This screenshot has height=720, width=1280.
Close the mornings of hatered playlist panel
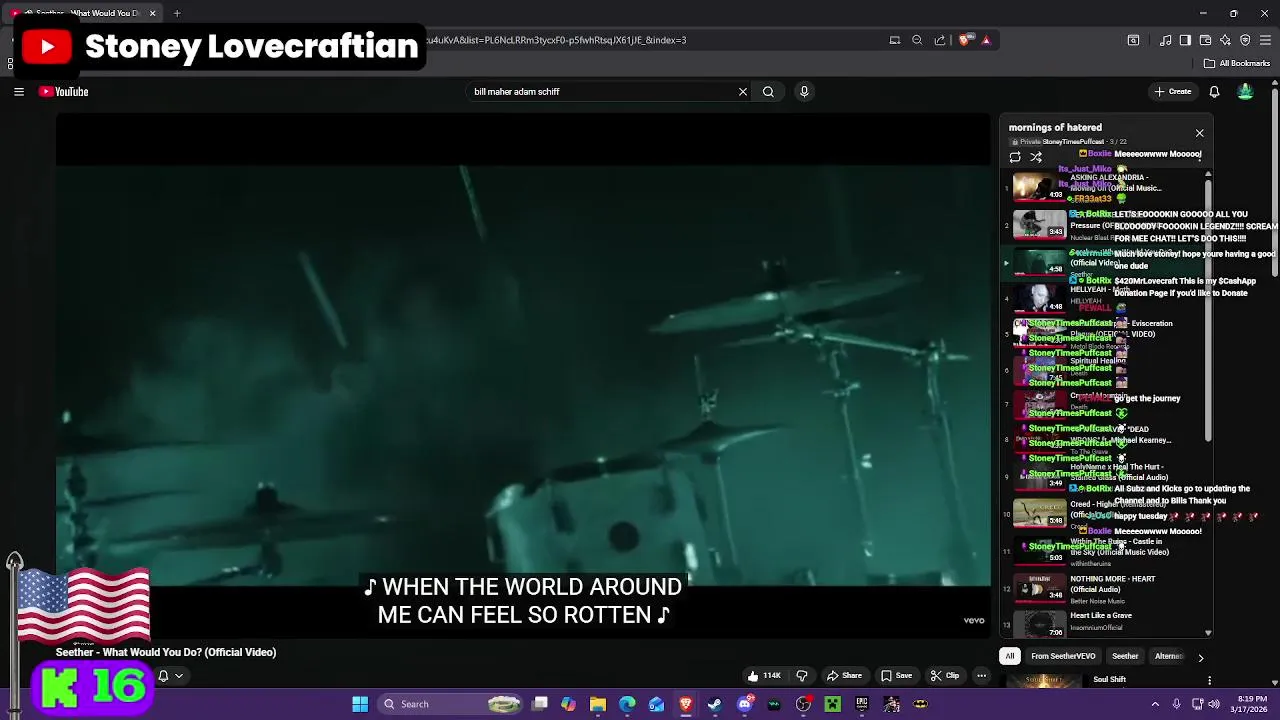[x=1200, y=133]
